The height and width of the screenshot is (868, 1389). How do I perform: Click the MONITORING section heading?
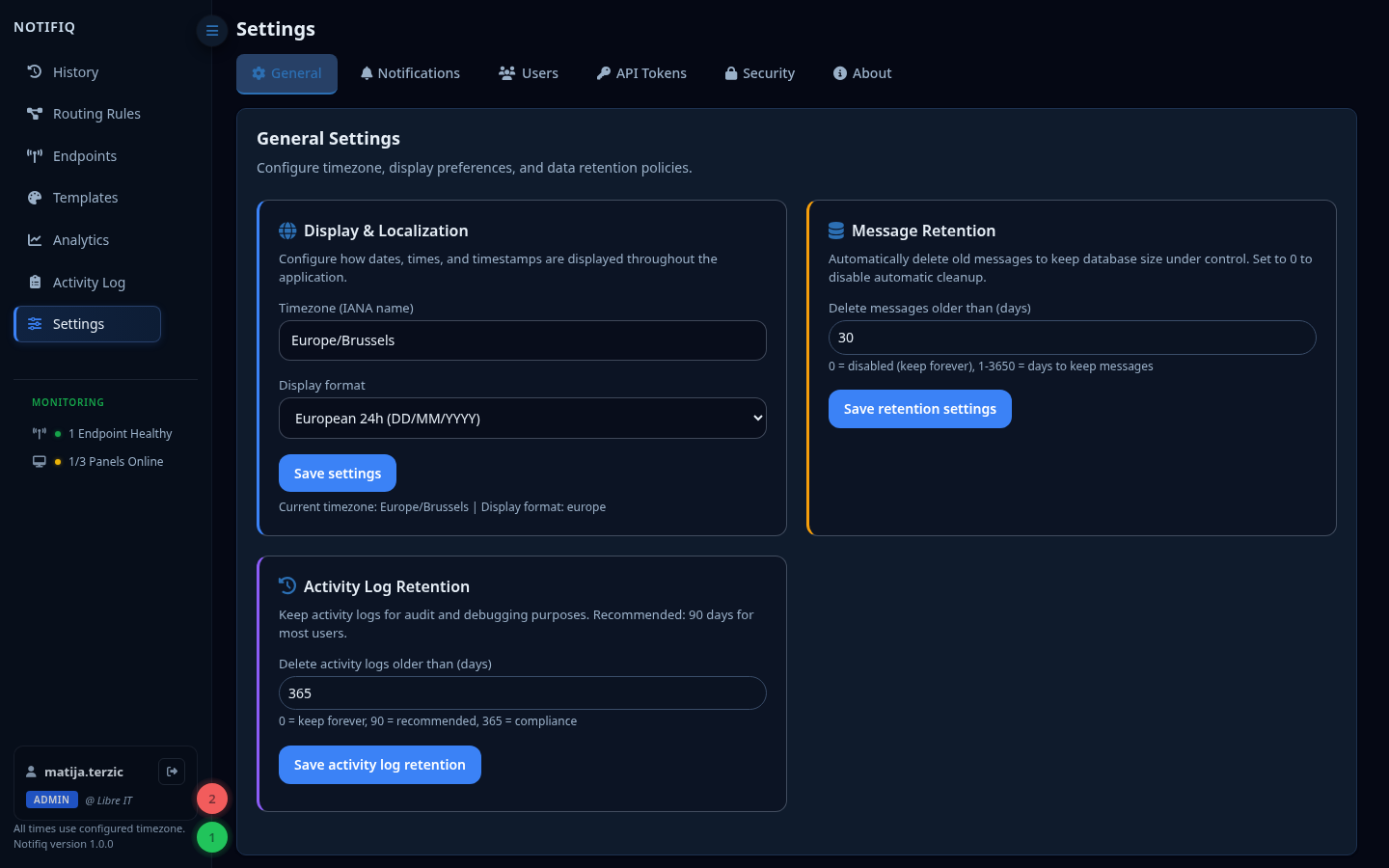click(x=68, y=402)
